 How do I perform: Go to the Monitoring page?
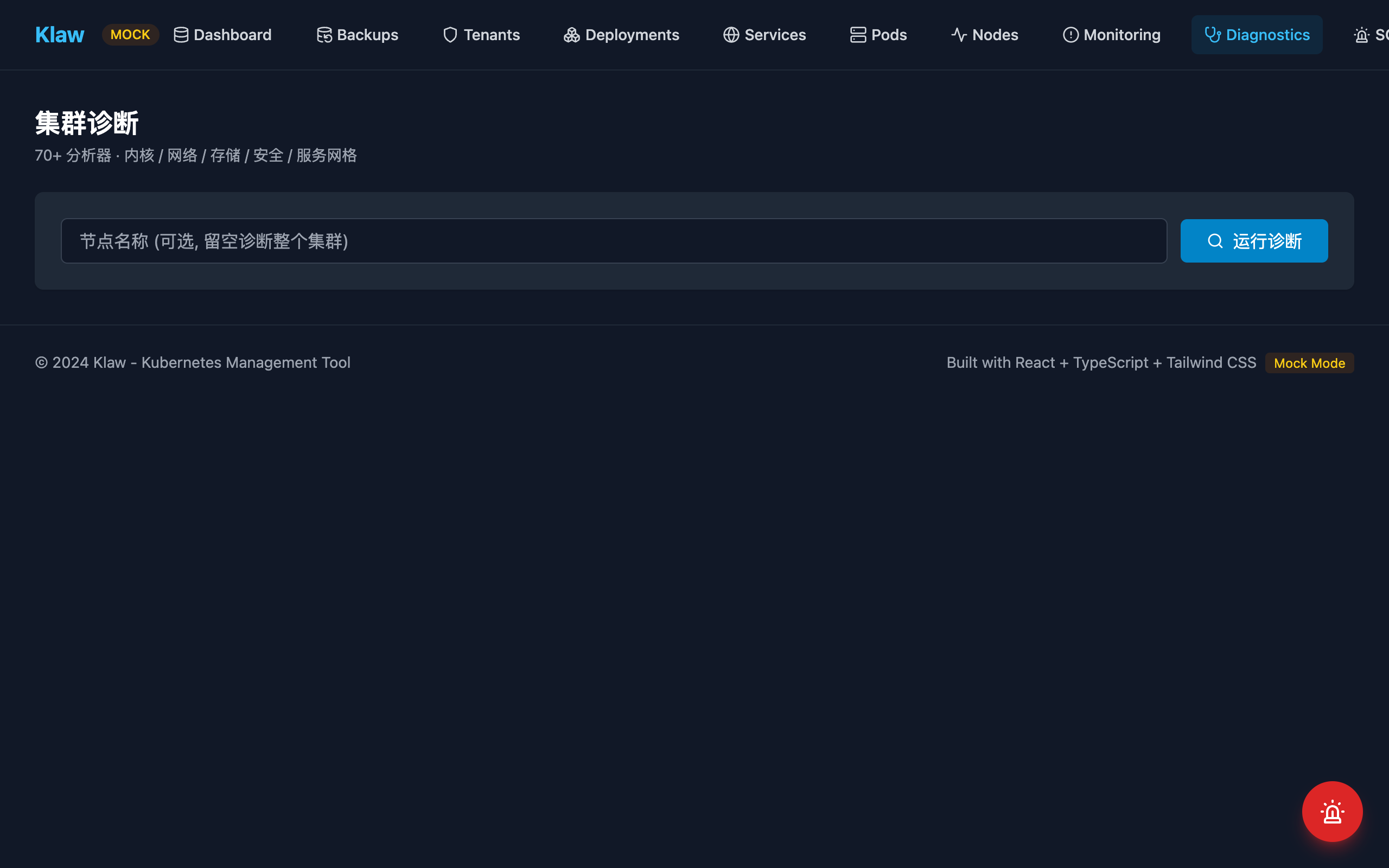pyautogui.click(x=1112, y=35)
